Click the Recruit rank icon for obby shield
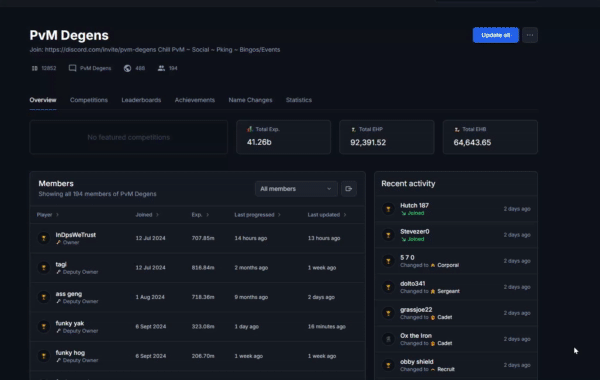 [x=433, y=369]
